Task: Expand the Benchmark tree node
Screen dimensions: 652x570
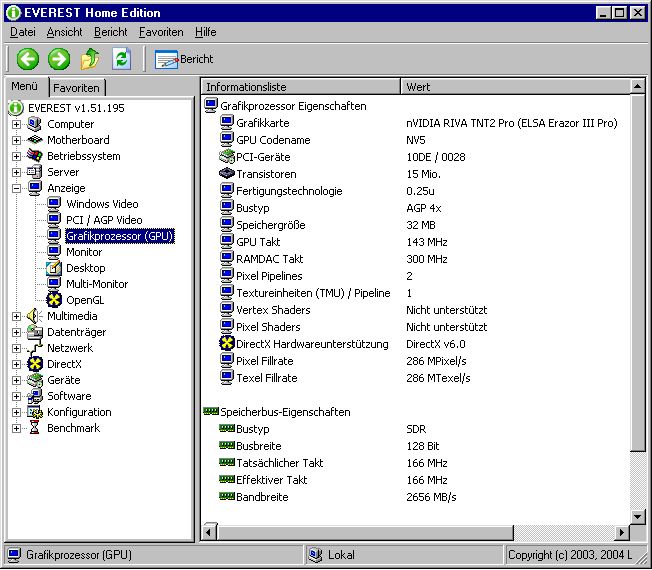Action: pyautogui.click(x=16, y=428)
